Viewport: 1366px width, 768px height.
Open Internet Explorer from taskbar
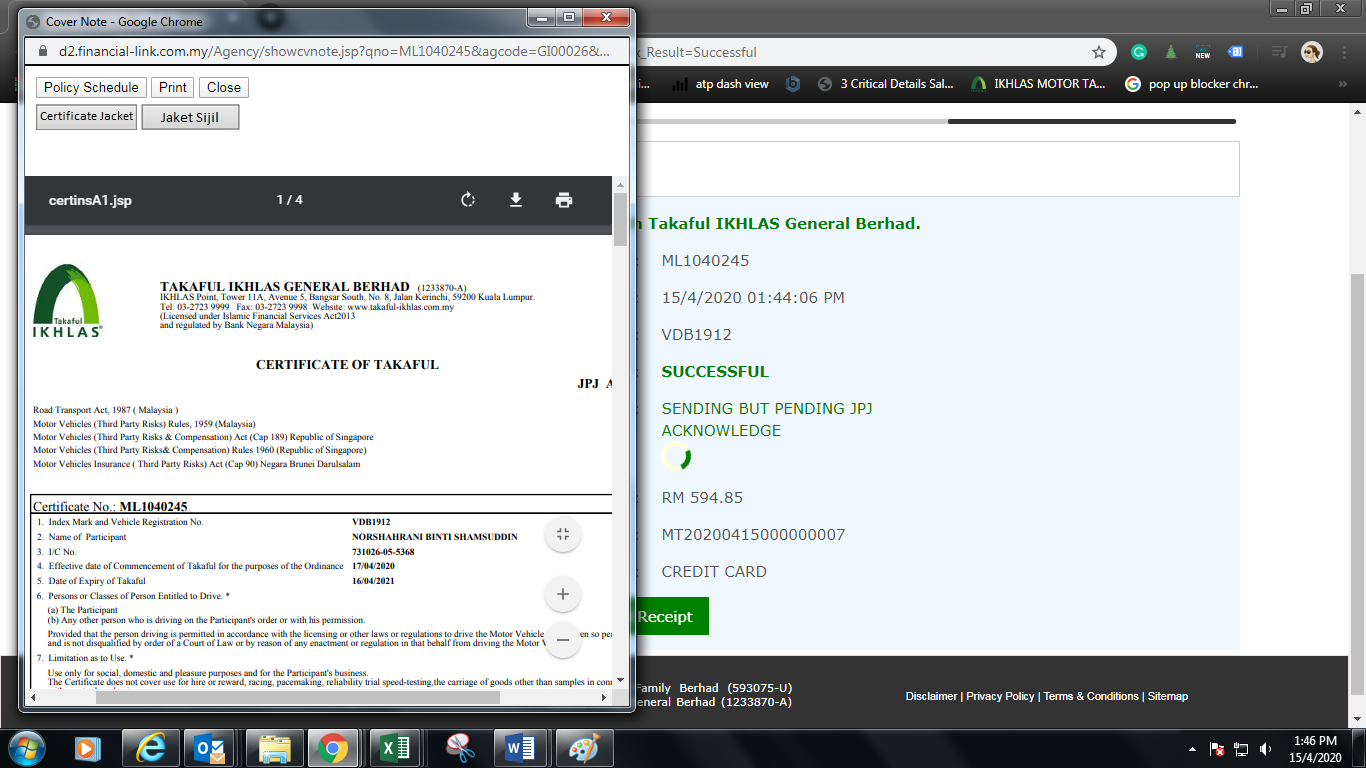point(150,748)
